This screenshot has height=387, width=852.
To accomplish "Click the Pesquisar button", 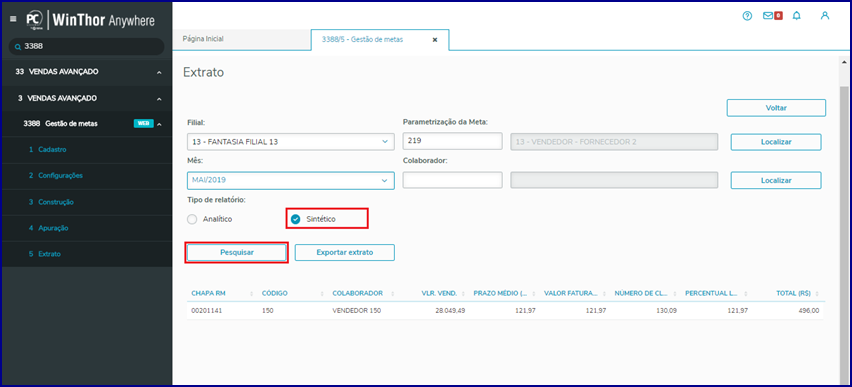I will tap(237, 253).
